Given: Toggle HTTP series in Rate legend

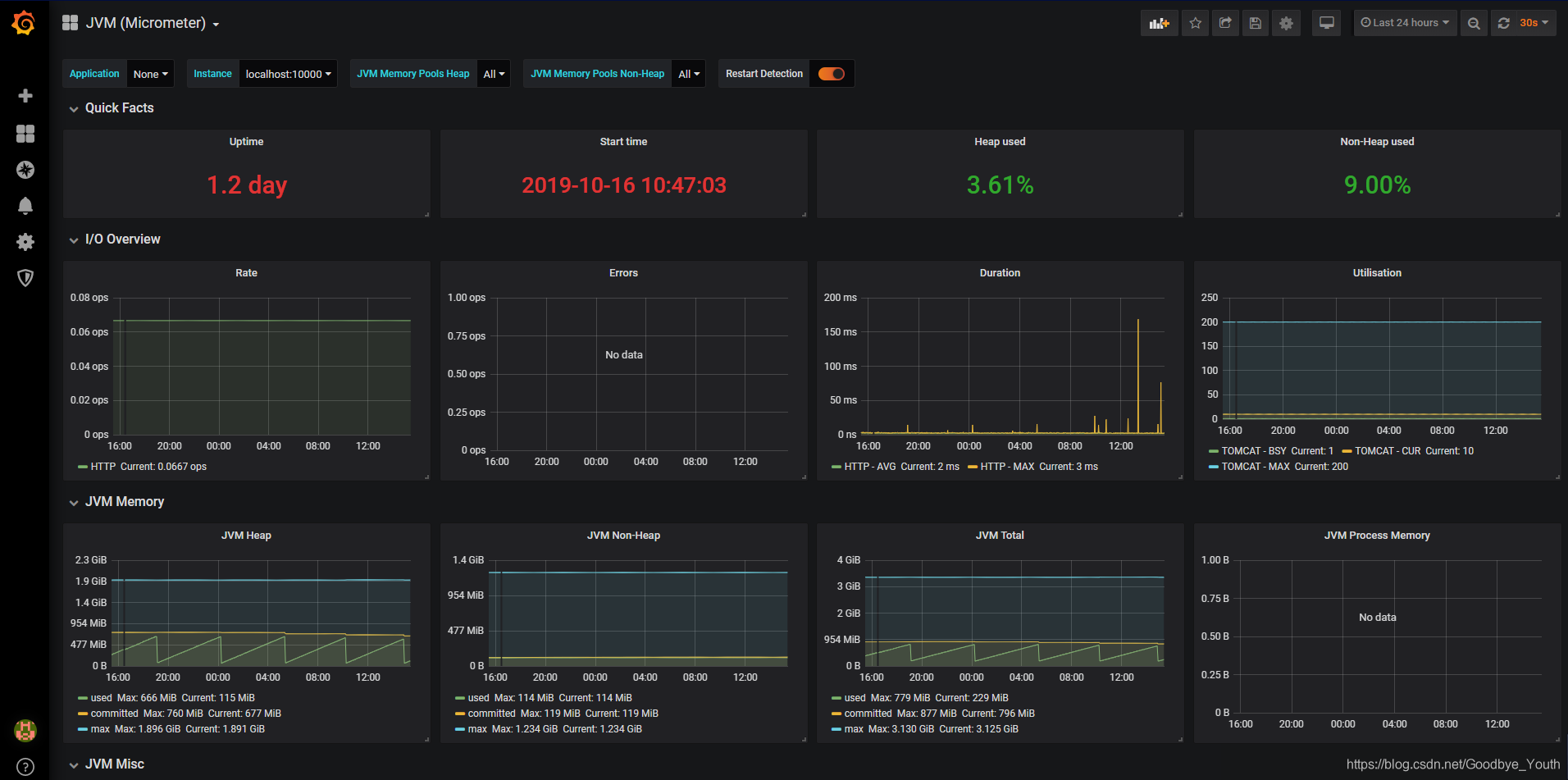Looking at the screenshot, I should tap(103, 467).
